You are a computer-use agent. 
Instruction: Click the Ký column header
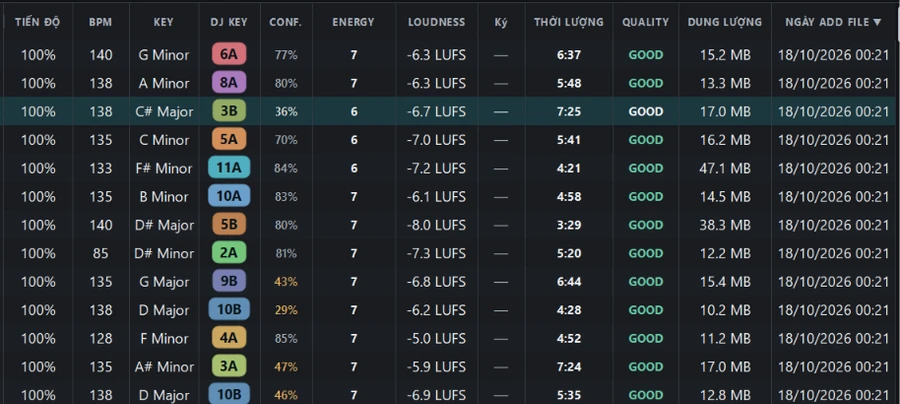(501, 22)
